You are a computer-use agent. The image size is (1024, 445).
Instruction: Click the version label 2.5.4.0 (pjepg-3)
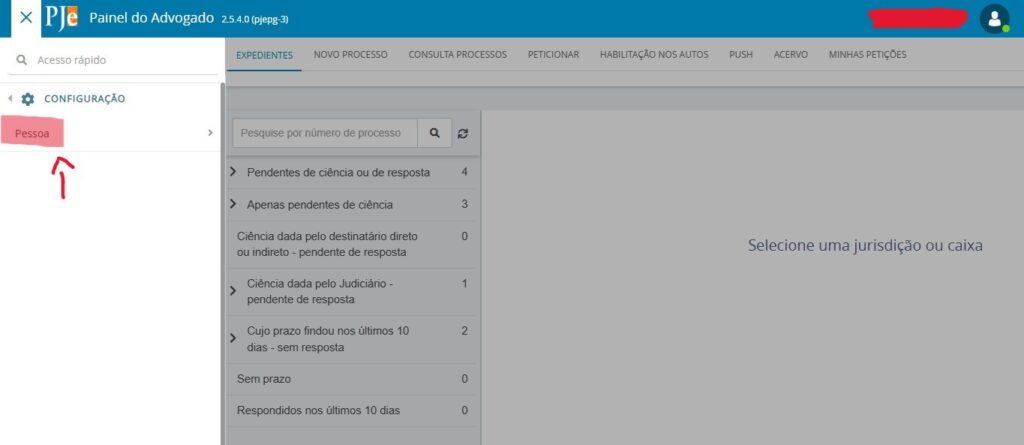255,20
